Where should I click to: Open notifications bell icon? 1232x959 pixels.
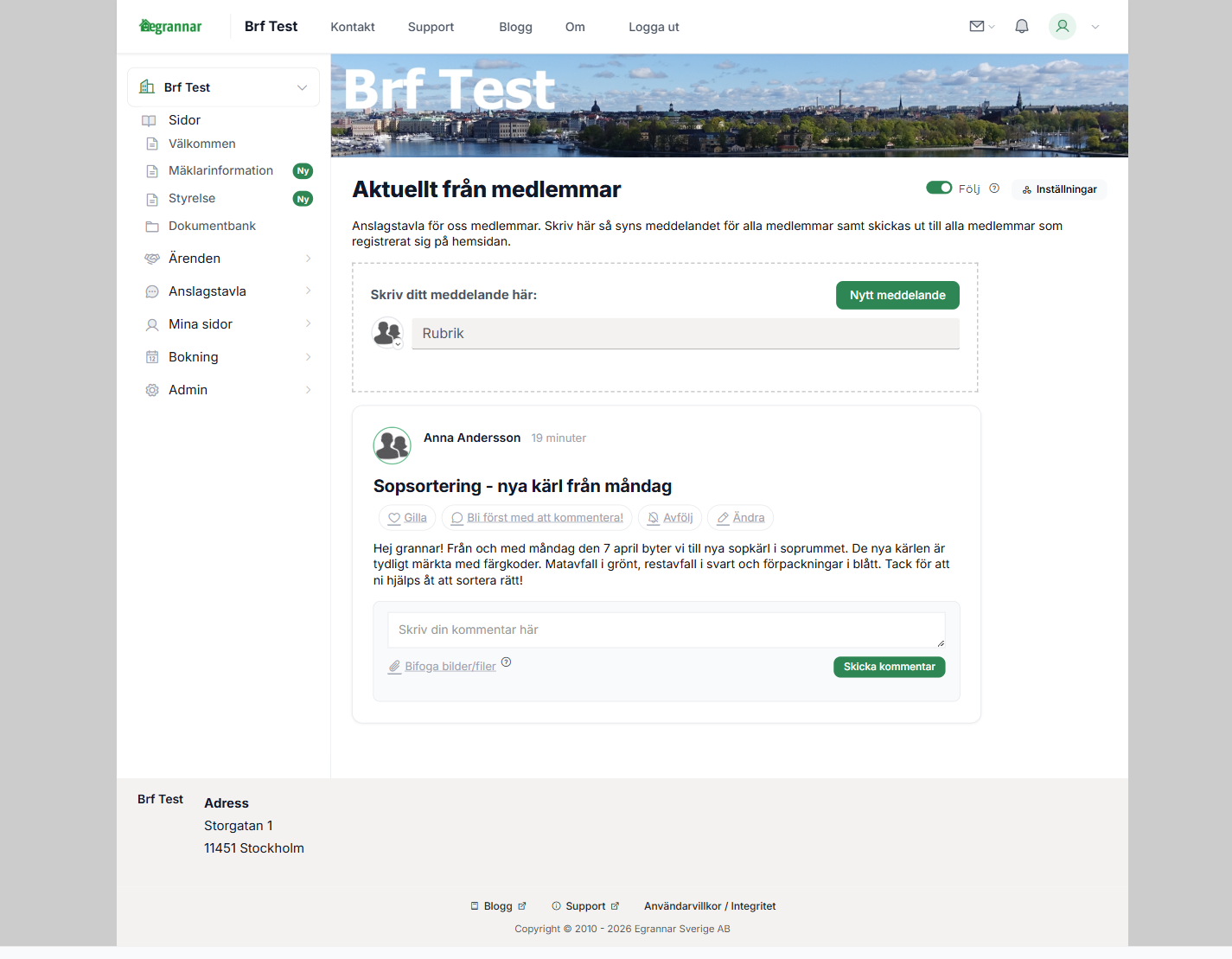[1022, 27]
